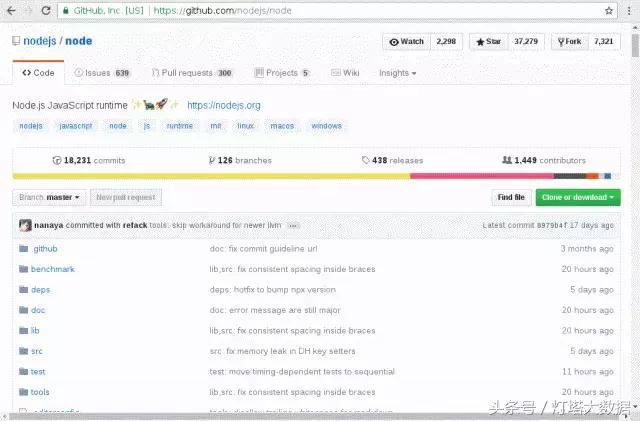Select the macos topic tag
This screenshot has height=421, width=640.
(282, 126)
